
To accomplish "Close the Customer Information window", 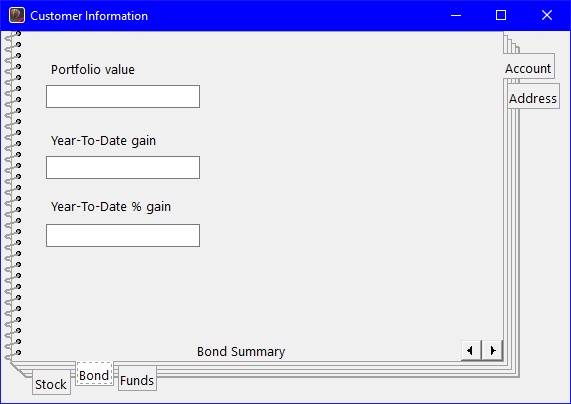I will (547, 15).
